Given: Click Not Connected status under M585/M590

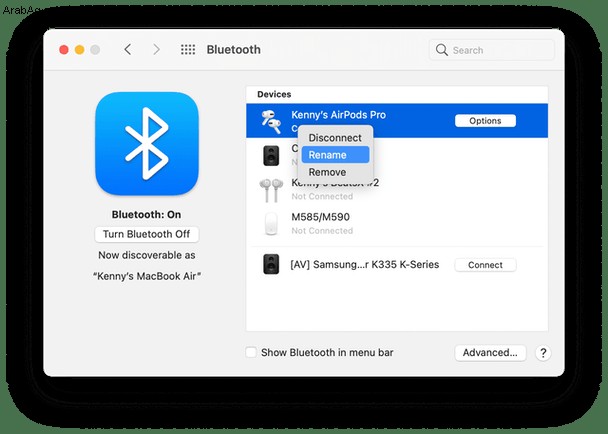Looking at the screenshot, I should click(x=322, y=231).
